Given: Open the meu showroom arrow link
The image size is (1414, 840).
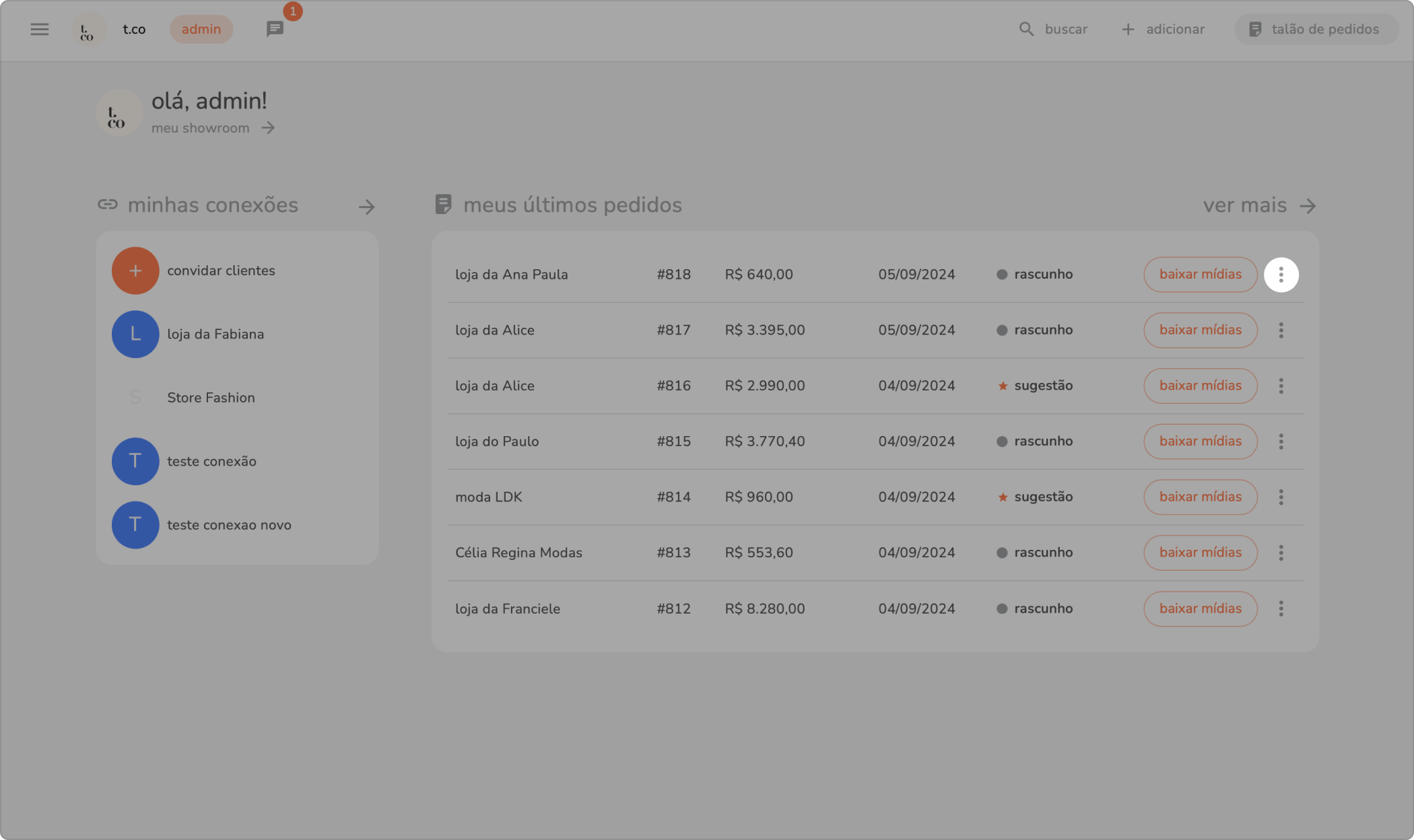Looking at the screenshot, I should pyautogui.click(x=268, y=128).
